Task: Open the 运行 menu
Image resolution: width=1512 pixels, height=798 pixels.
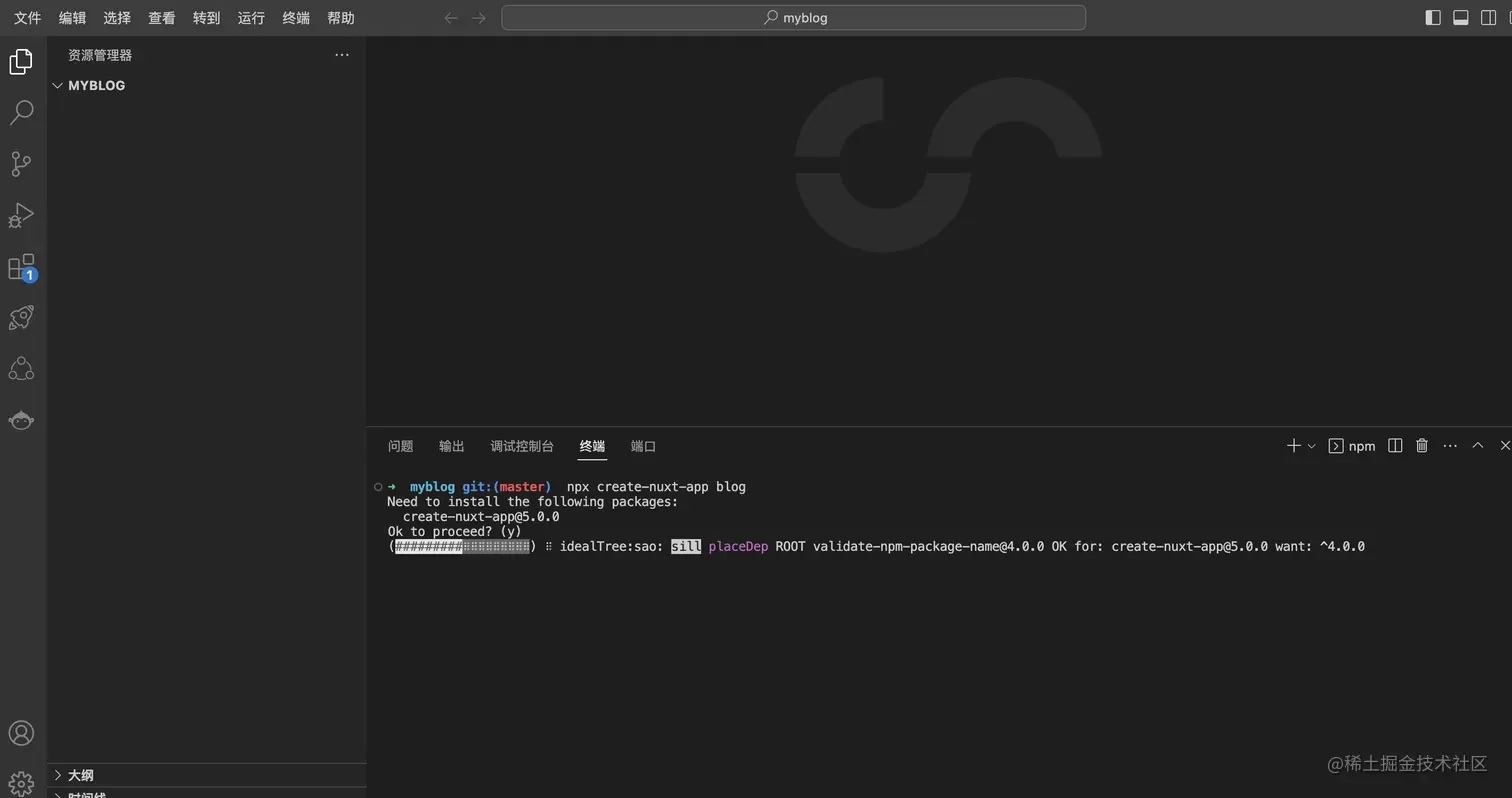Action: tap(251, 18)
